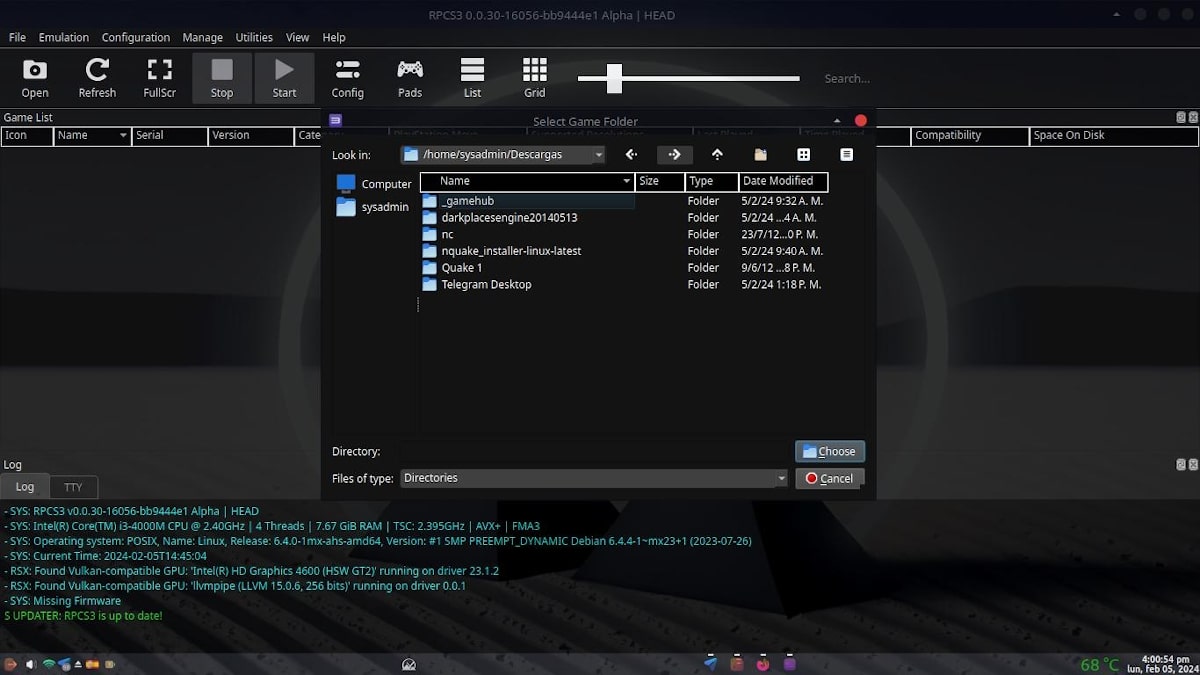Viewport: 1200px width, 675px height.
Task: Open the 'Files of type' dropdown
Action: pos(782,478)
